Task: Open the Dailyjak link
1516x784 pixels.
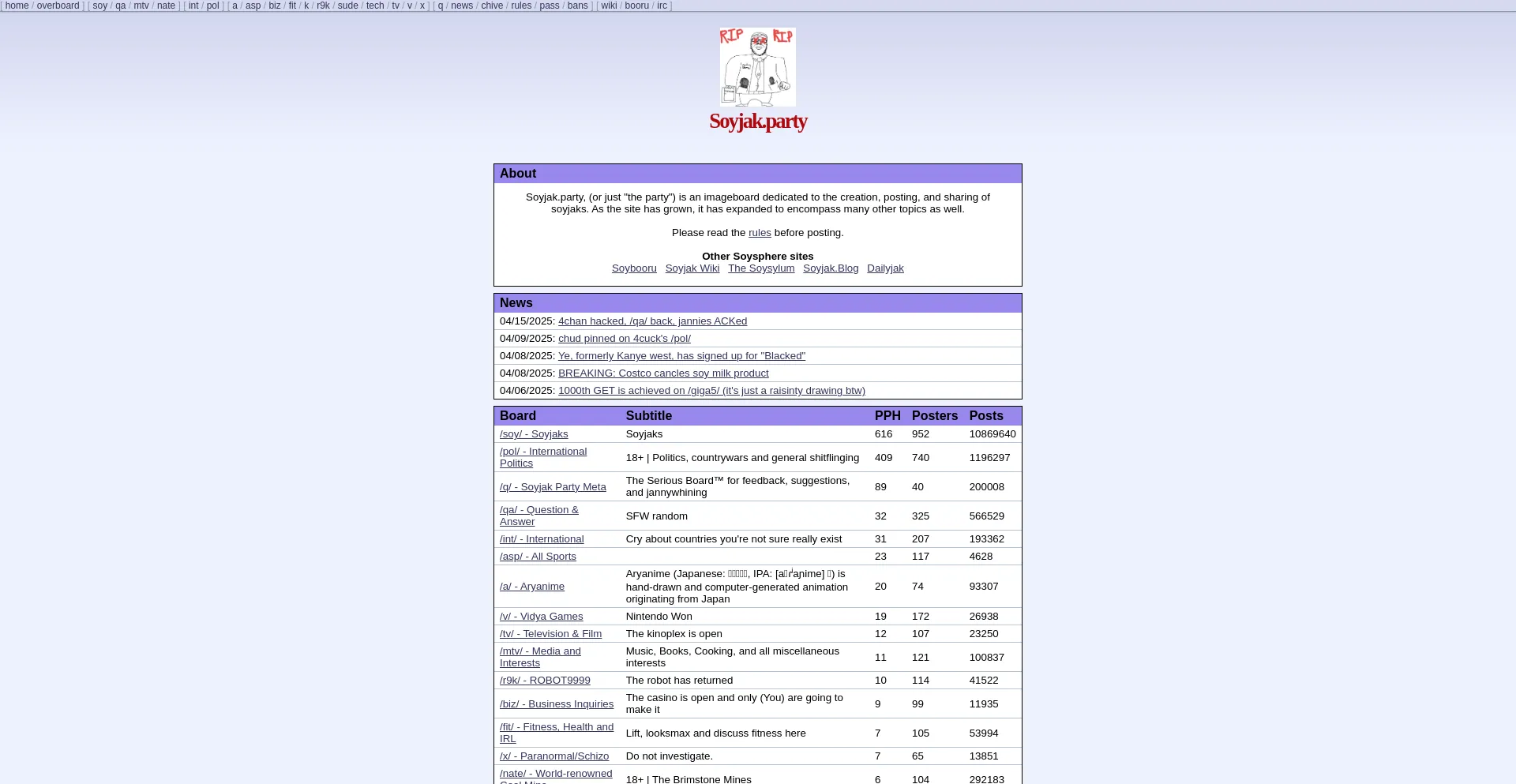Action: point(885,268)
